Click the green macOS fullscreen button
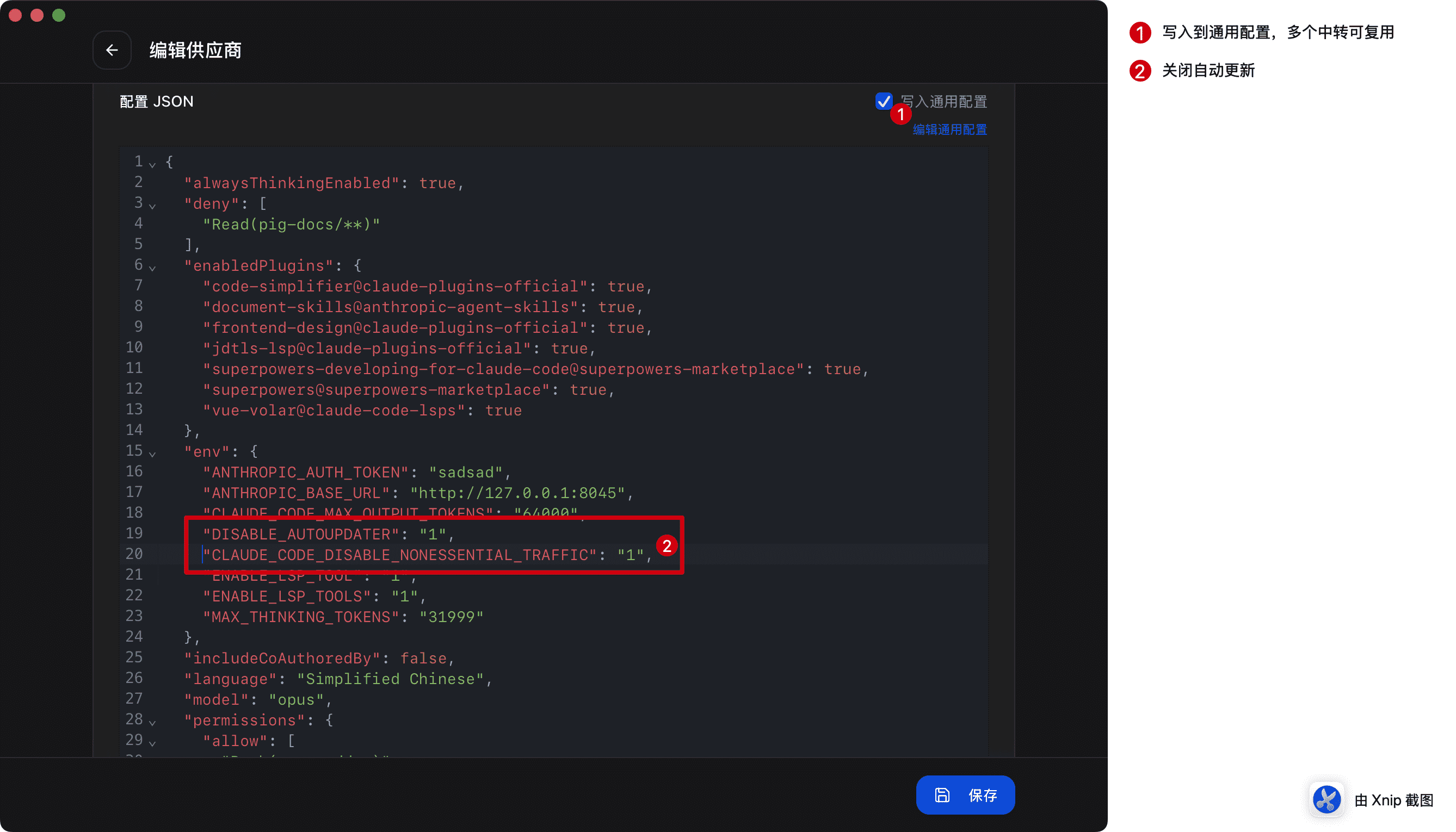The width and height of the screenshot is (1456, 832). click(59, 15)
